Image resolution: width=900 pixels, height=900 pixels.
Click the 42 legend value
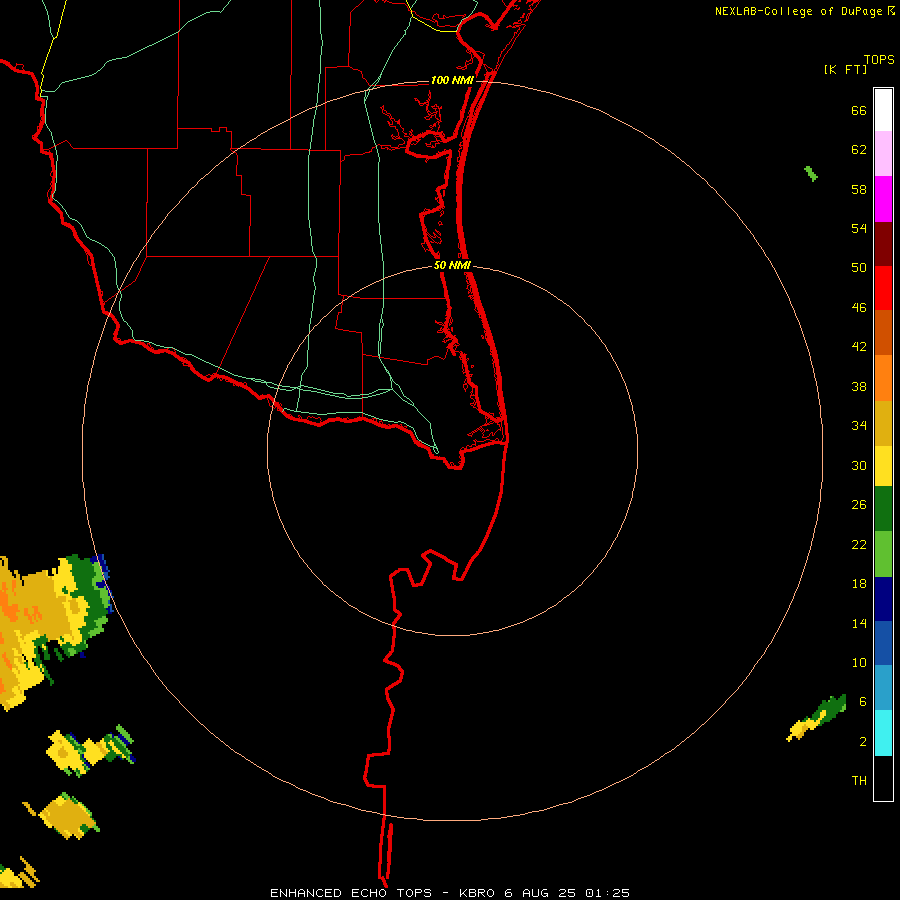click(859, 347)
